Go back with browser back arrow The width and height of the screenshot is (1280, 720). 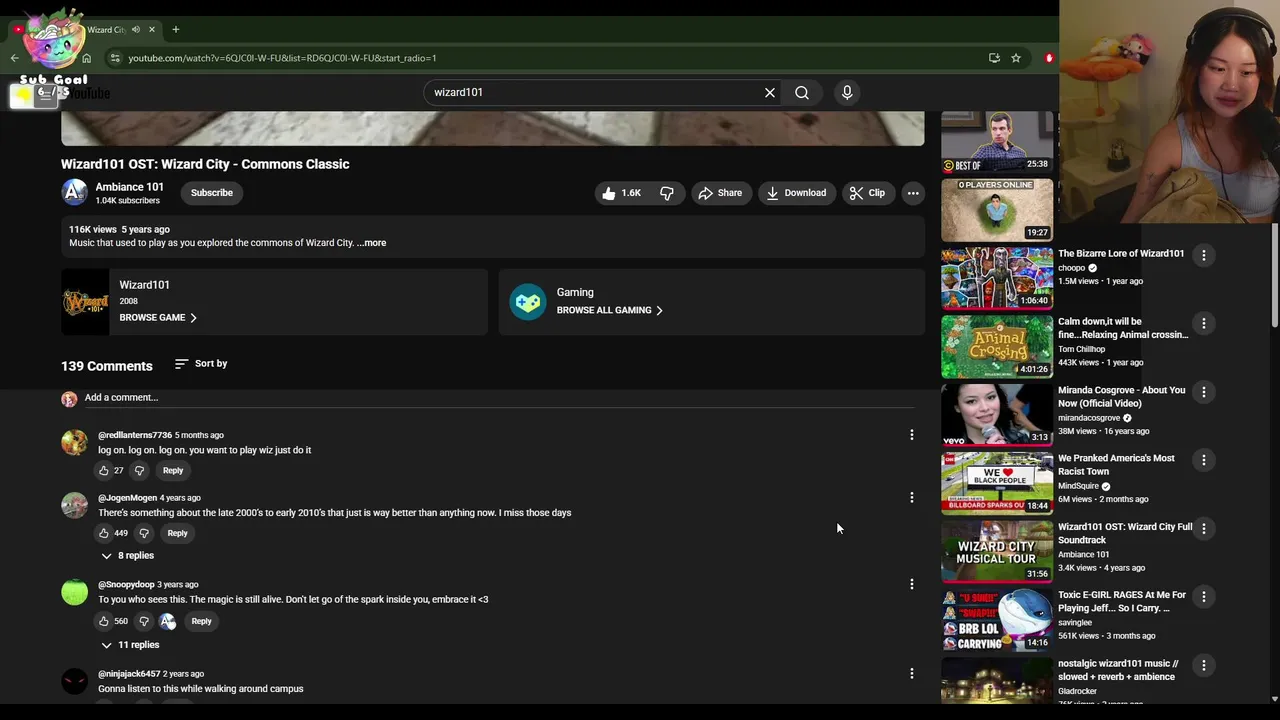15,58
